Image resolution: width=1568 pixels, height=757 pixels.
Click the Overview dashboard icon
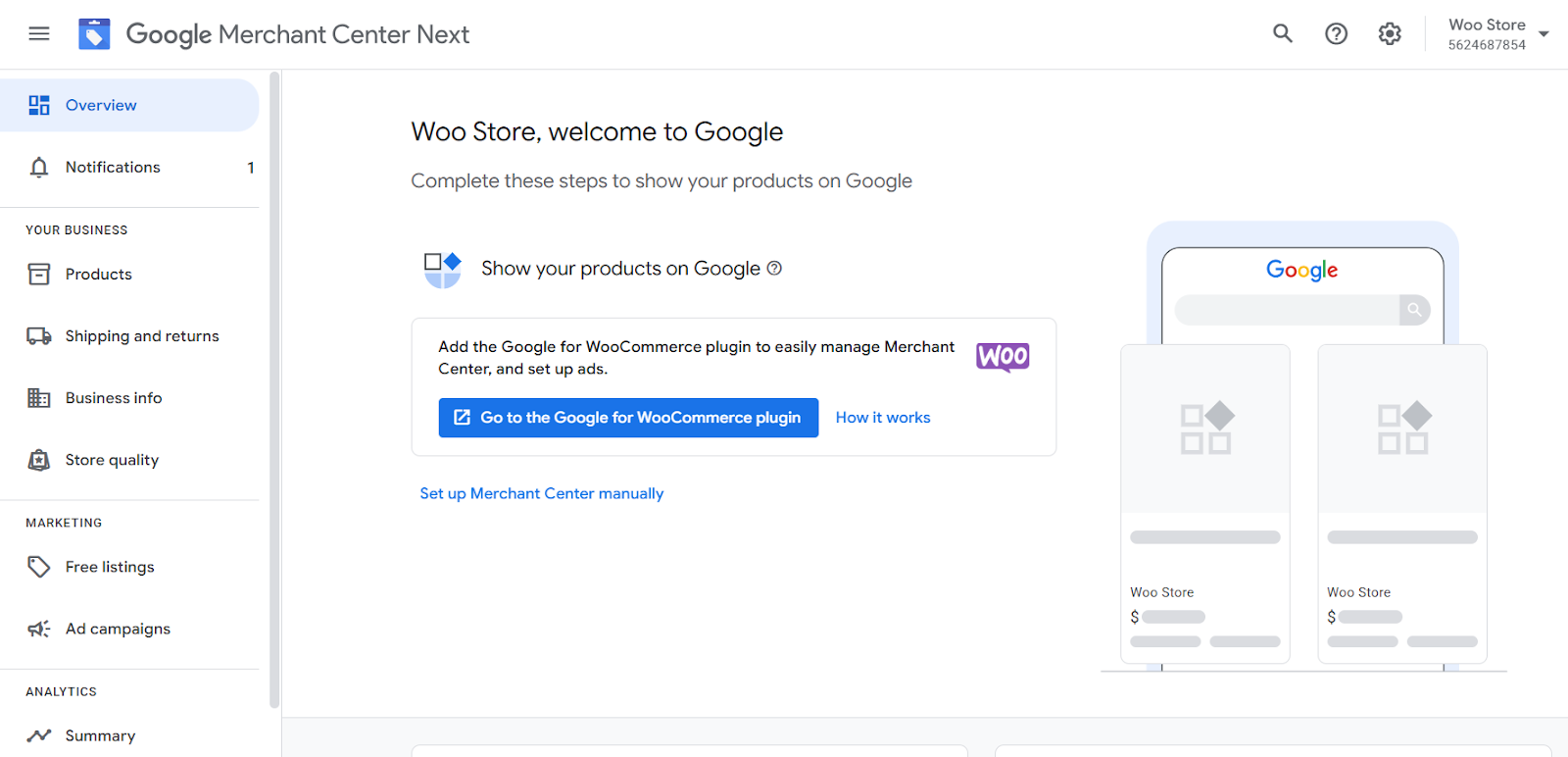pyautogui.click(x=39, y=105)
